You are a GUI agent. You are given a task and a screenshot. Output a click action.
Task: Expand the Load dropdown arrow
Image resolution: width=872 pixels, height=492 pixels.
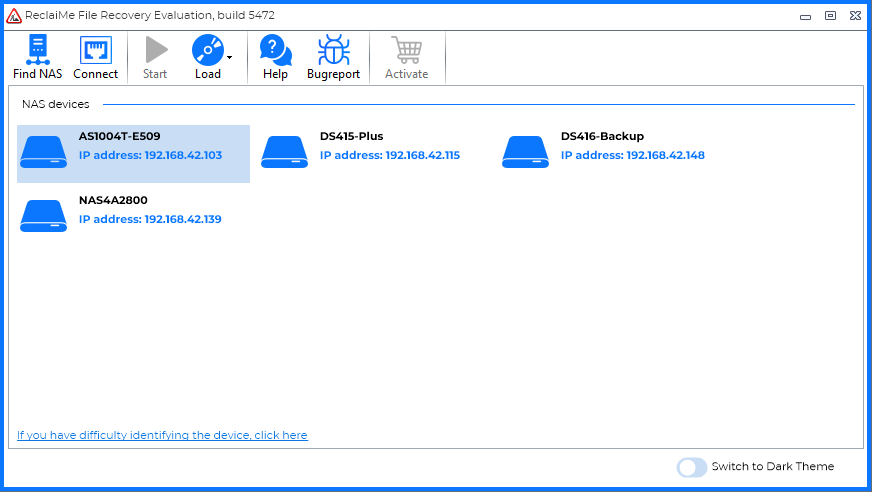click(230, 58)
